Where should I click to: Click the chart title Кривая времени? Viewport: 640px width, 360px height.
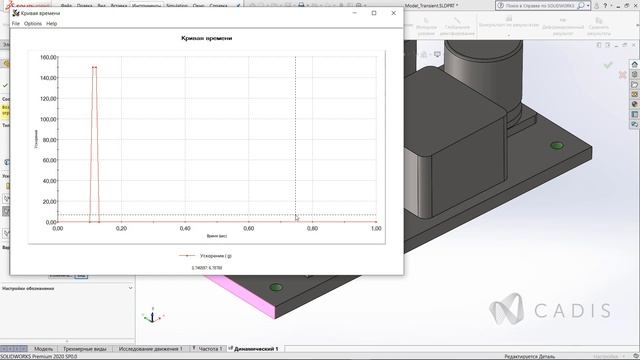coord(207,38)
